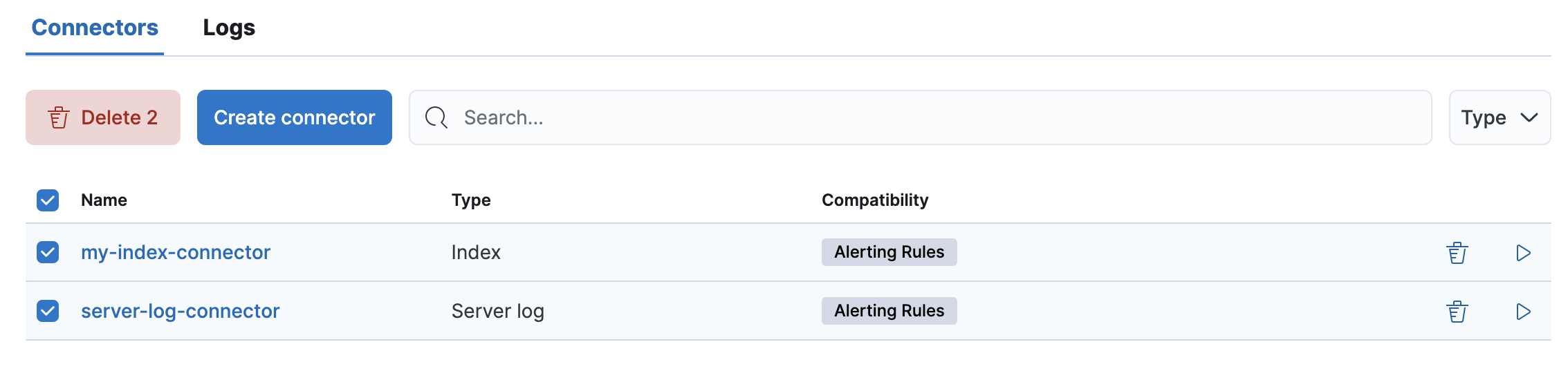Click the trash icon on Delete 2 button
1568x371 pixels.
59,117
